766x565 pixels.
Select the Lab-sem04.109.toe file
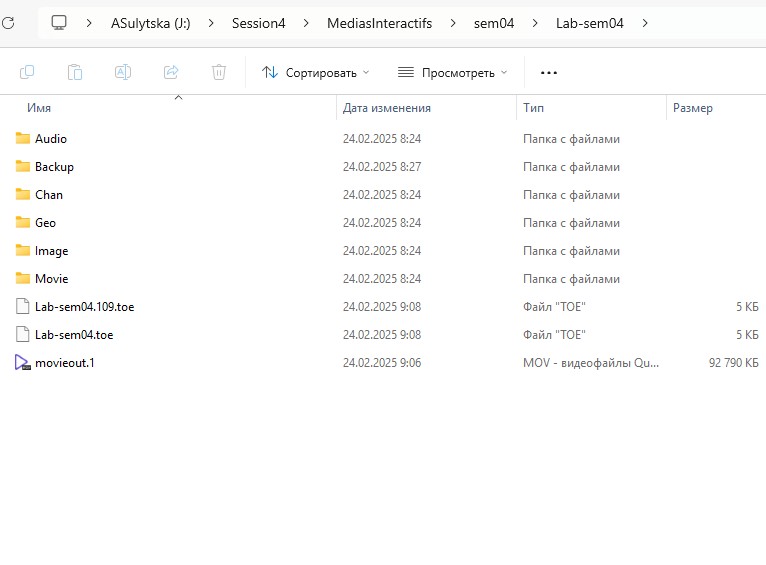84,307
